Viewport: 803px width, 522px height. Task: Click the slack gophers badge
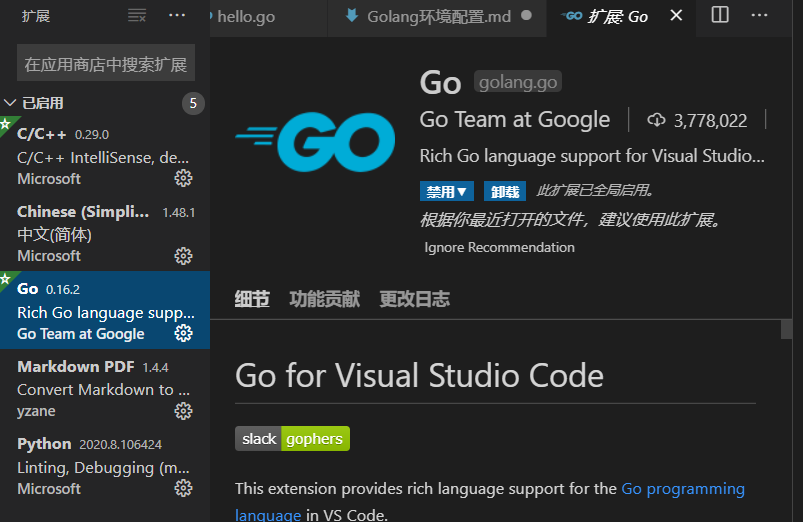pos(292,439)
